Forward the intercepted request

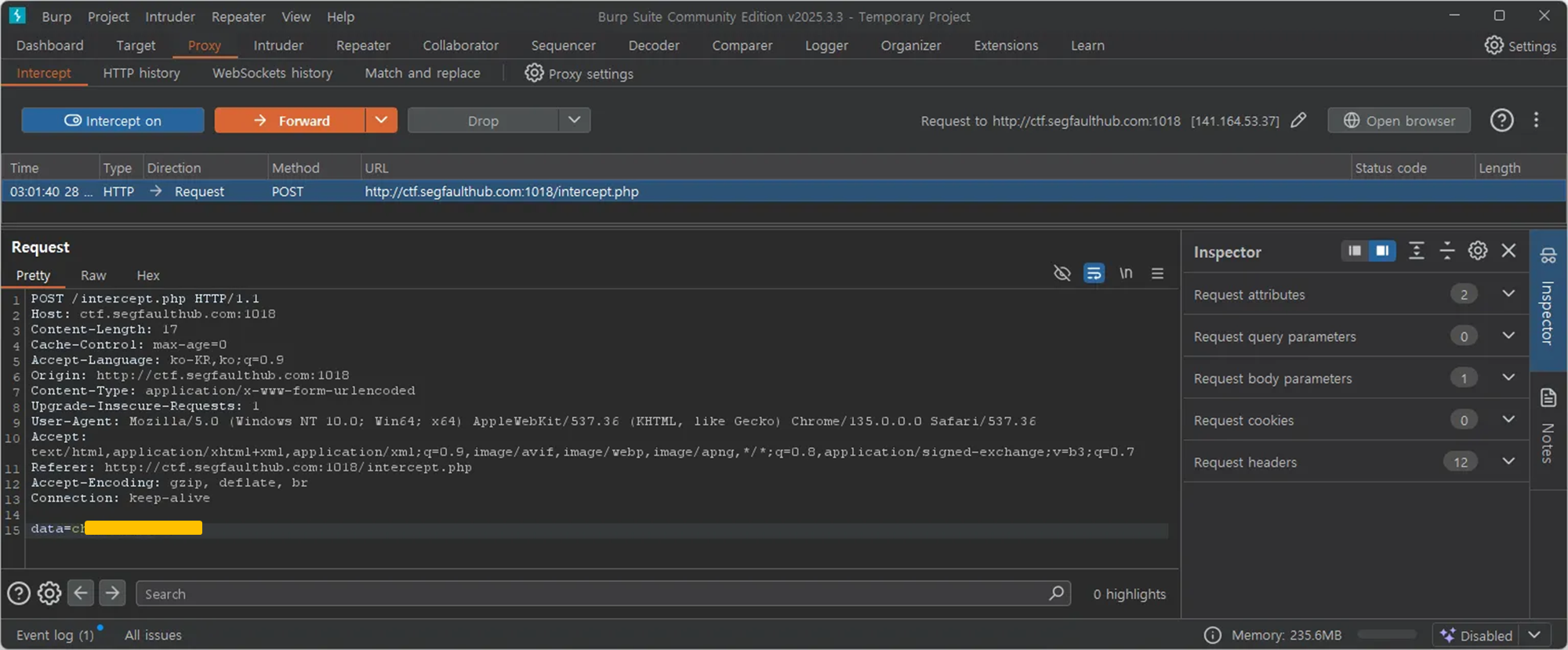pos(289,121)
